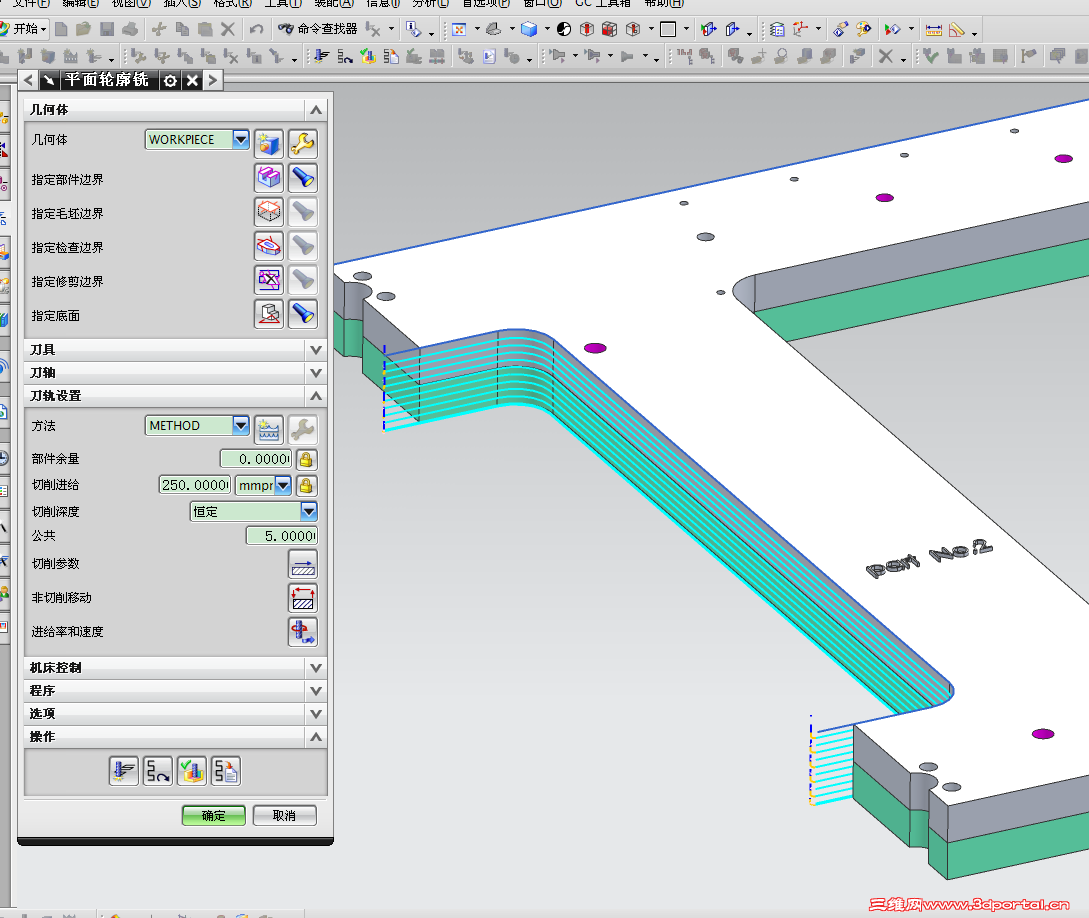Expand the 选项 section
1089x918 pixels.
tap(316, 714)
